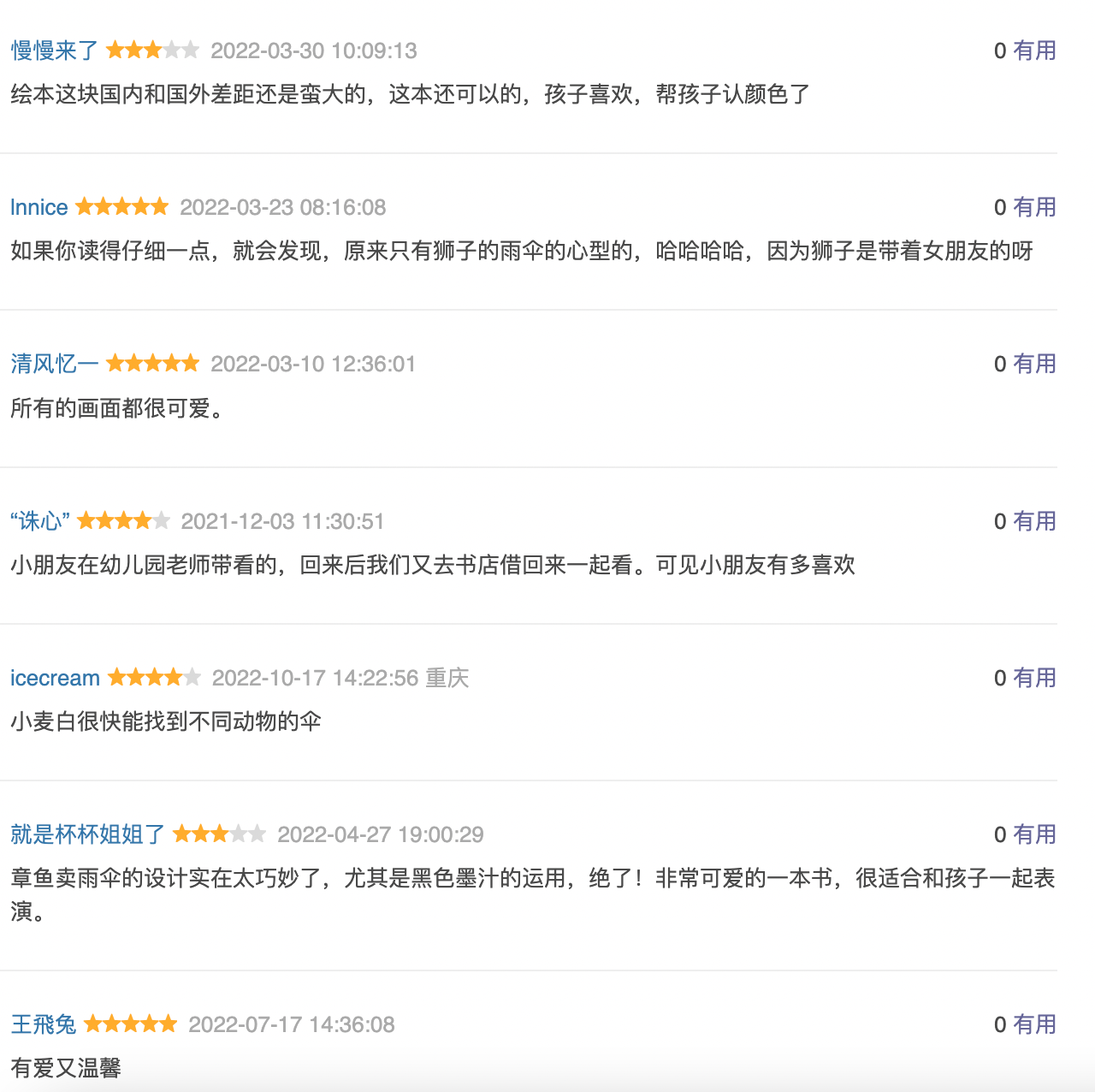This screenshot has height=1092, width=1095.
Task: View 王飛兔's user profile
Action: [44, 1024]
